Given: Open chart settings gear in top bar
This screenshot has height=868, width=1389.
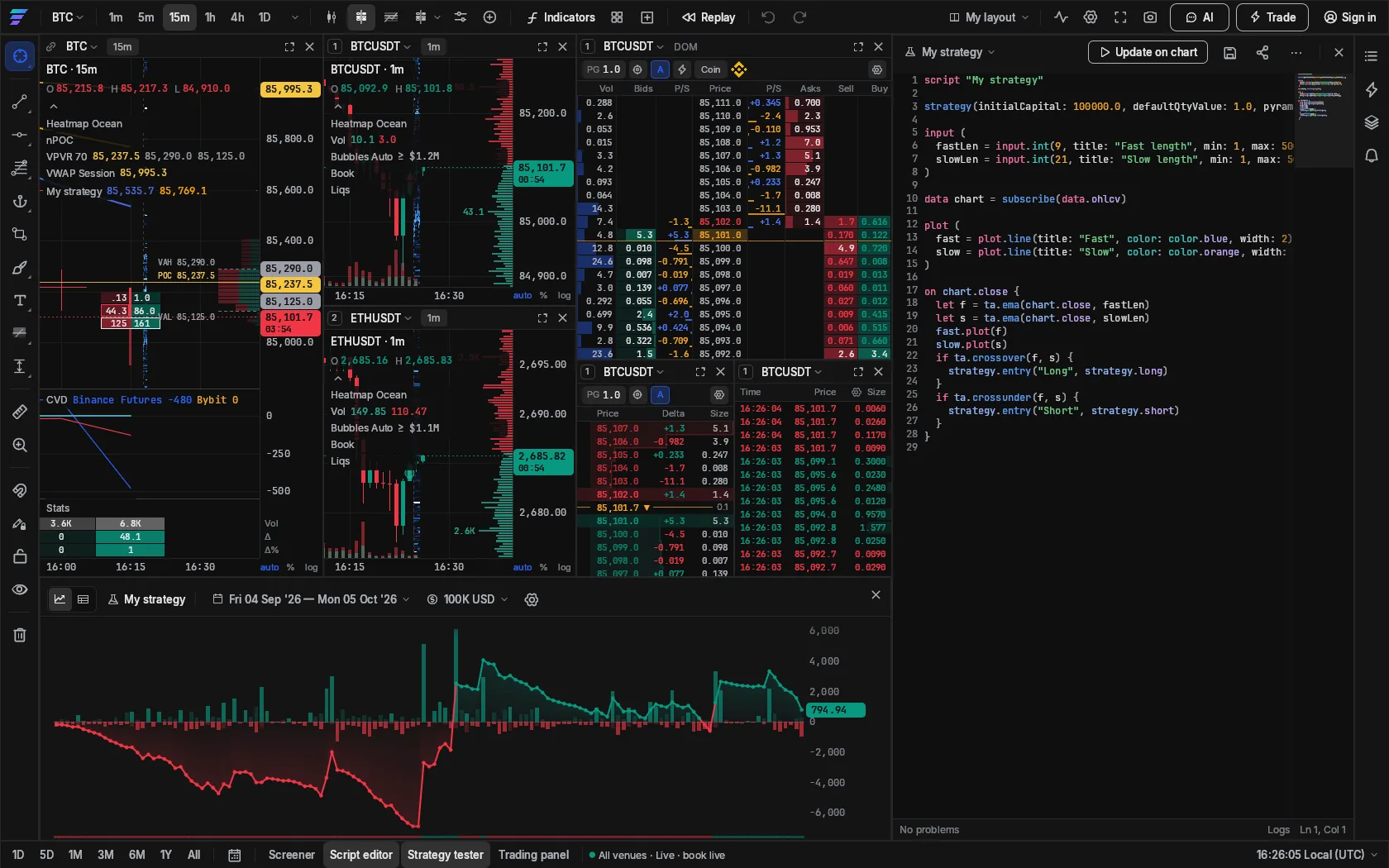Looking at the screenshot, I should coord(1091,17).
